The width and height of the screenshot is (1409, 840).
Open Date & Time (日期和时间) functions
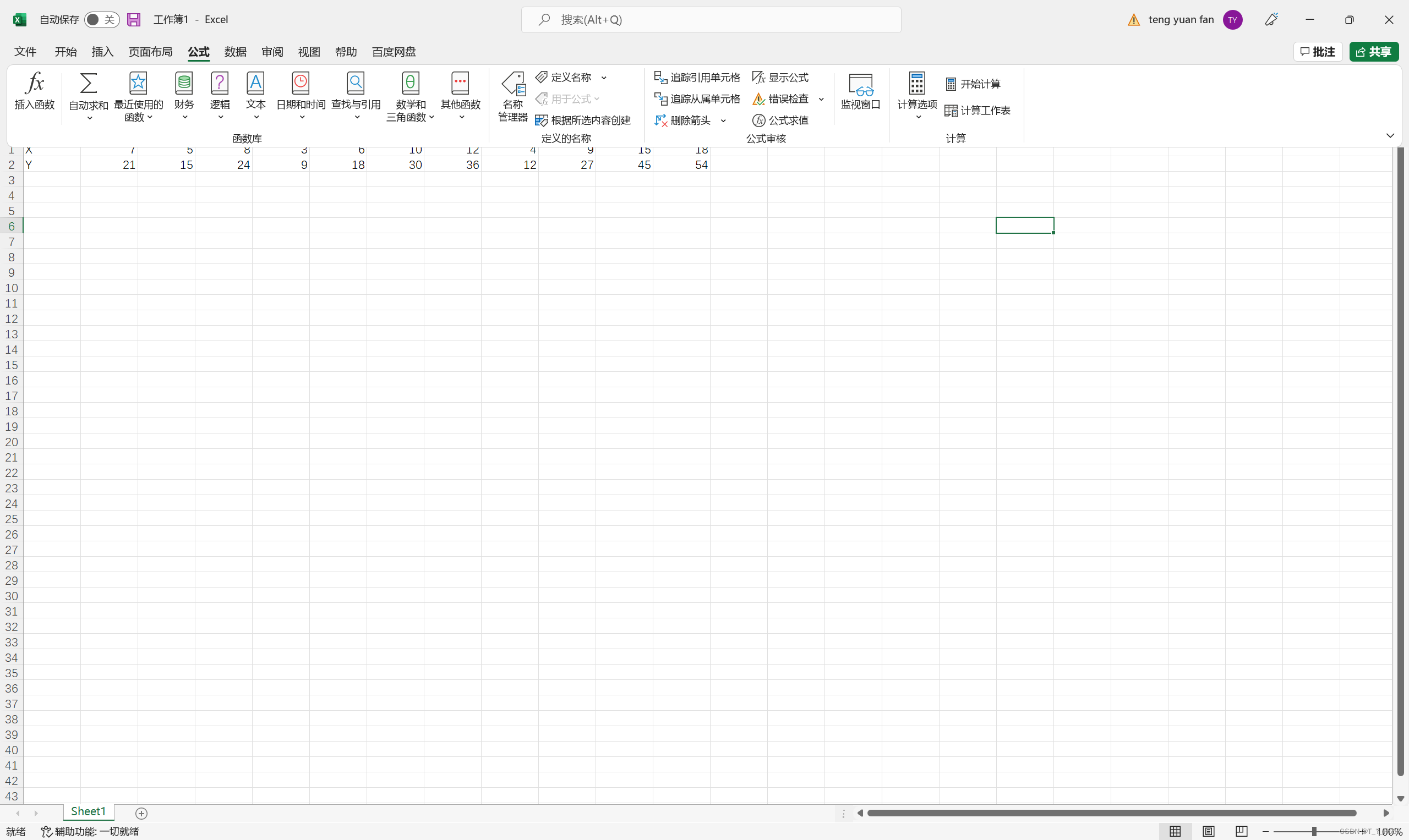pyautogui.click(x=301, y=96)
